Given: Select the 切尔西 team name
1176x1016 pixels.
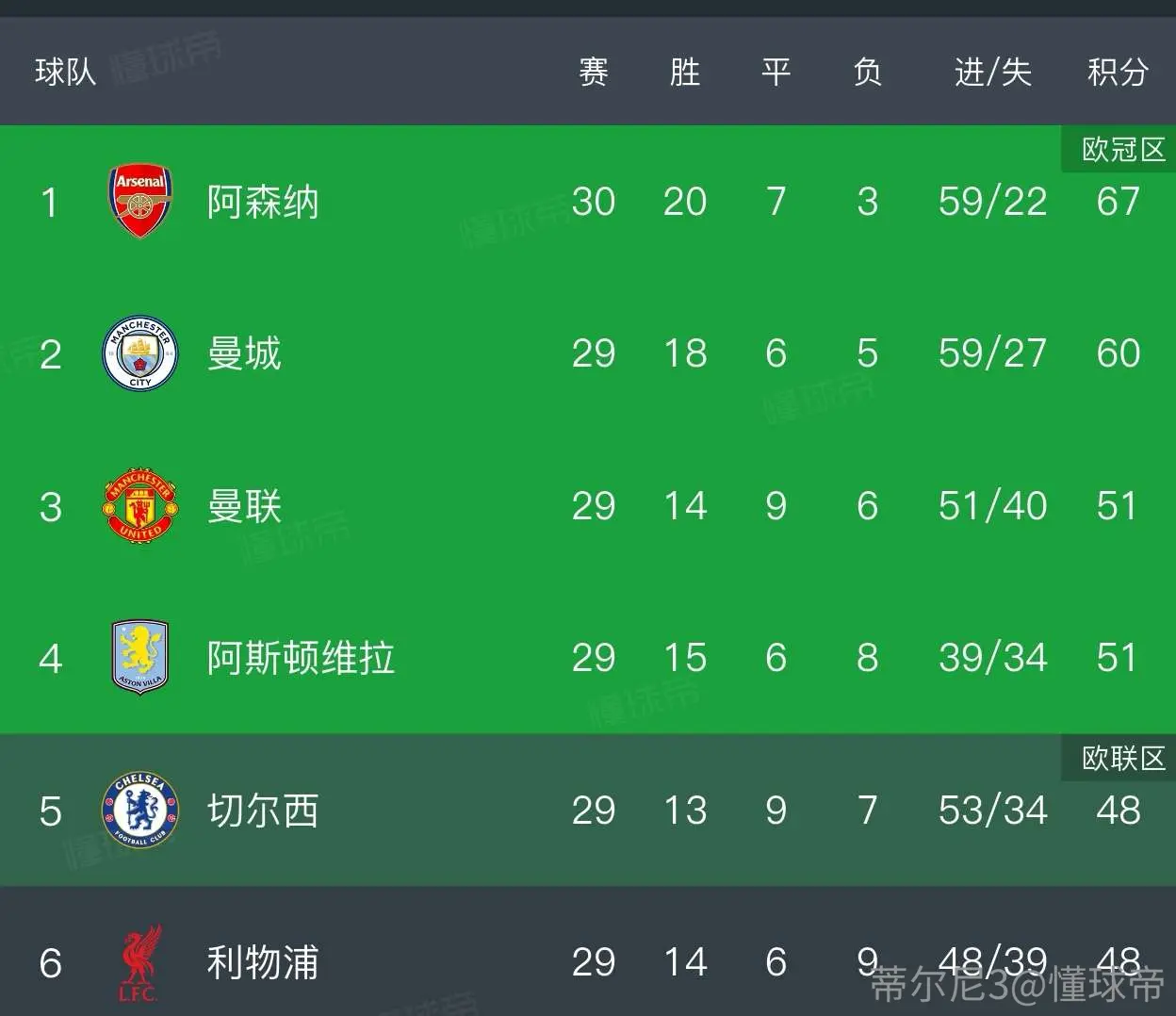Looking at the screenshot, I should tap(263, 811).
